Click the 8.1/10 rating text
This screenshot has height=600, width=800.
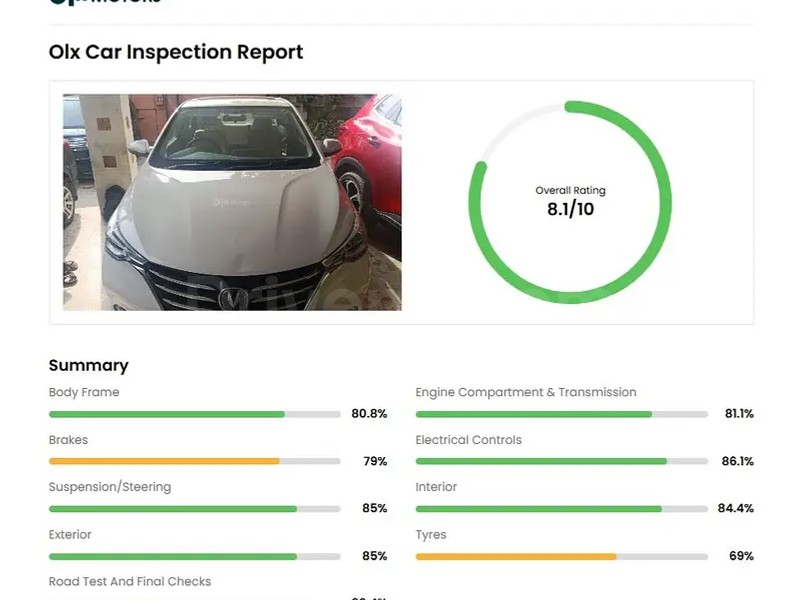pyautogui.click(x=570, y=209)
